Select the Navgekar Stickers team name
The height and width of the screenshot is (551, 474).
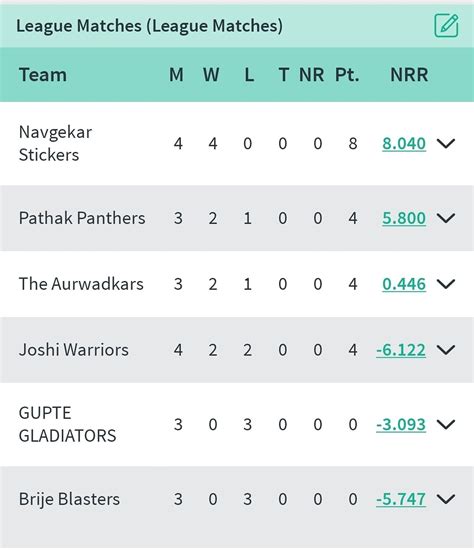click(56, 143)
